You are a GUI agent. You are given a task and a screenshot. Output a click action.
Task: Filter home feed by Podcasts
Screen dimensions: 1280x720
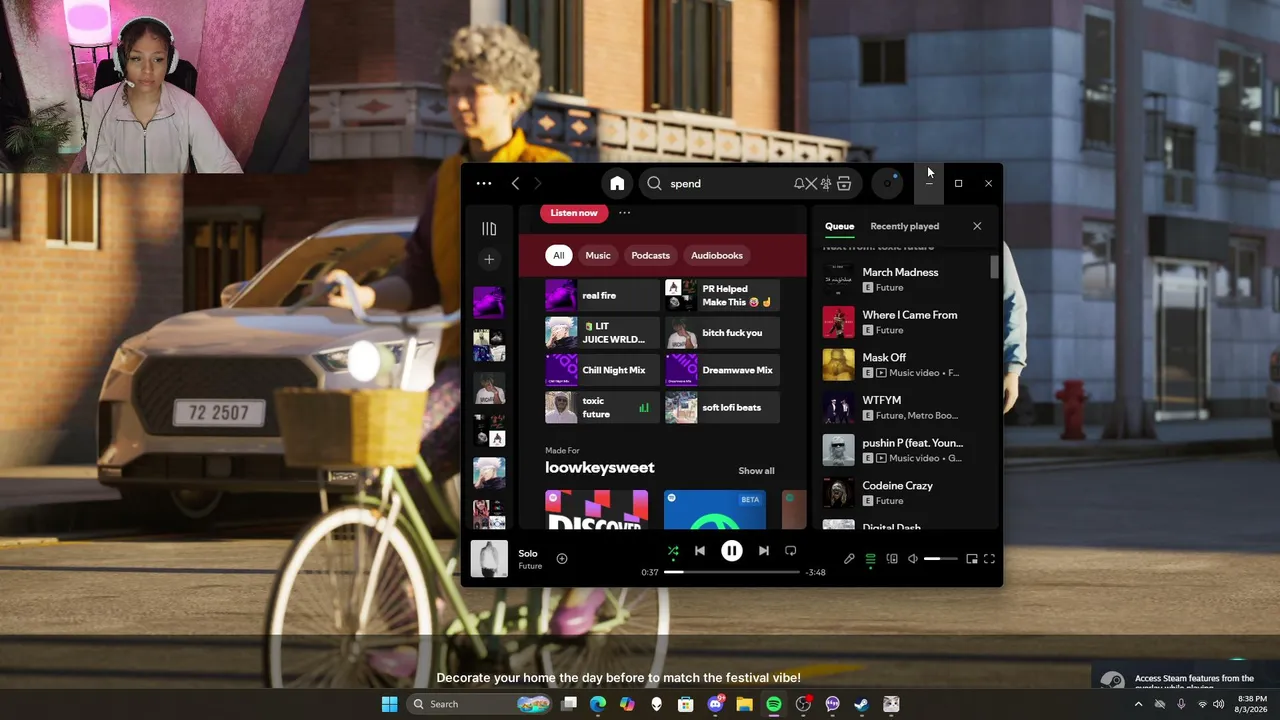tap(650, 256)
